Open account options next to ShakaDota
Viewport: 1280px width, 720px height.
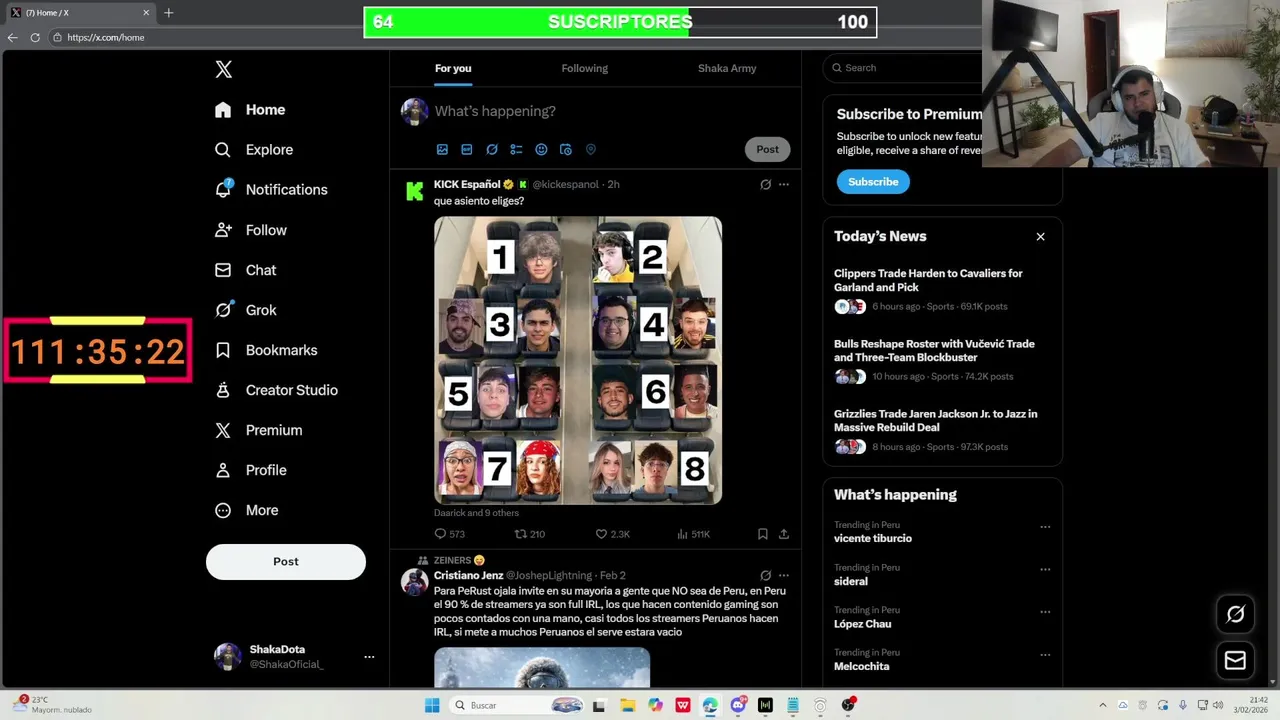tap(369, 657)
